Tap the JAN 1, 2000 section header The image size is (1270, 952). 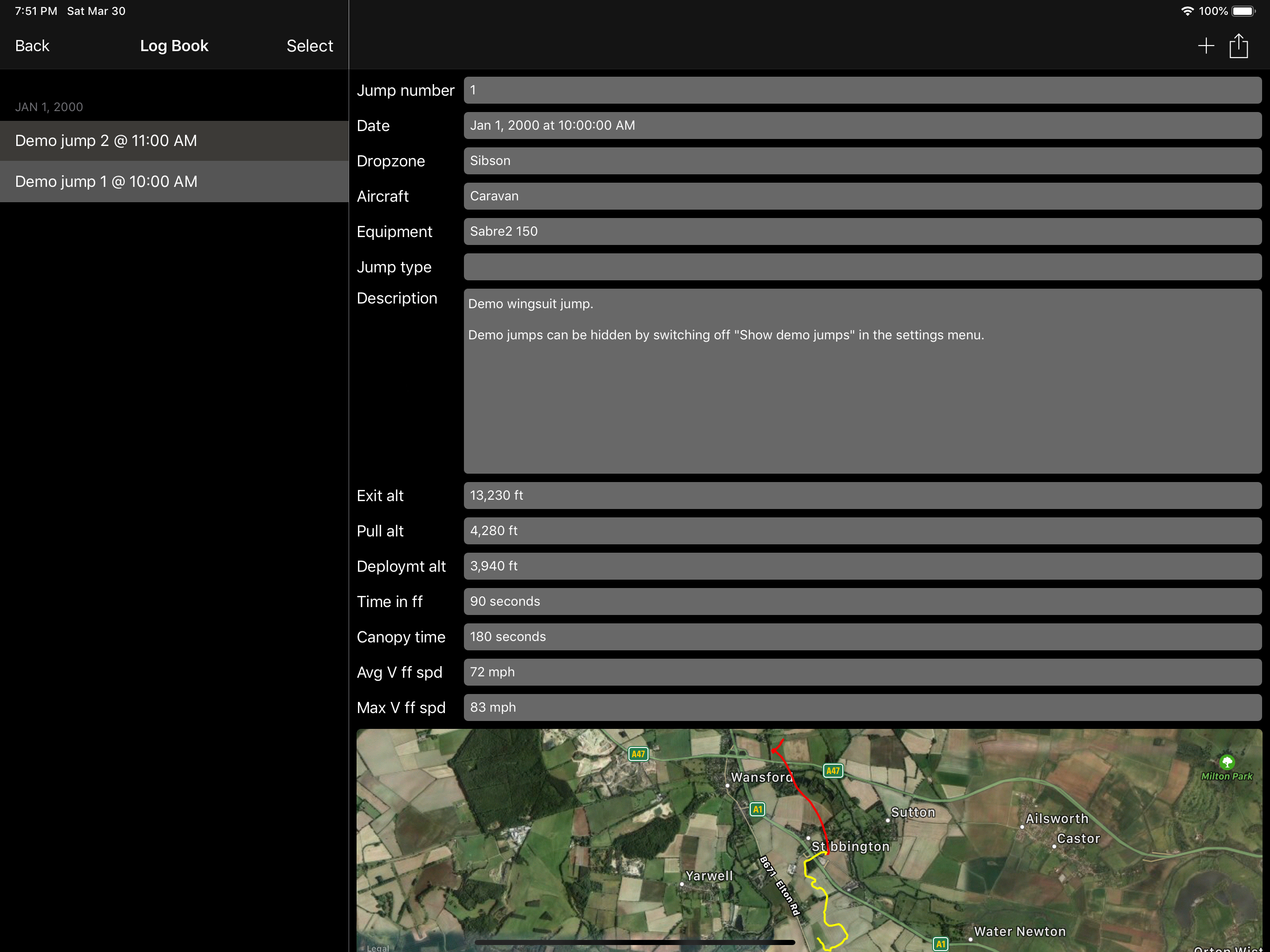[49, 107]
